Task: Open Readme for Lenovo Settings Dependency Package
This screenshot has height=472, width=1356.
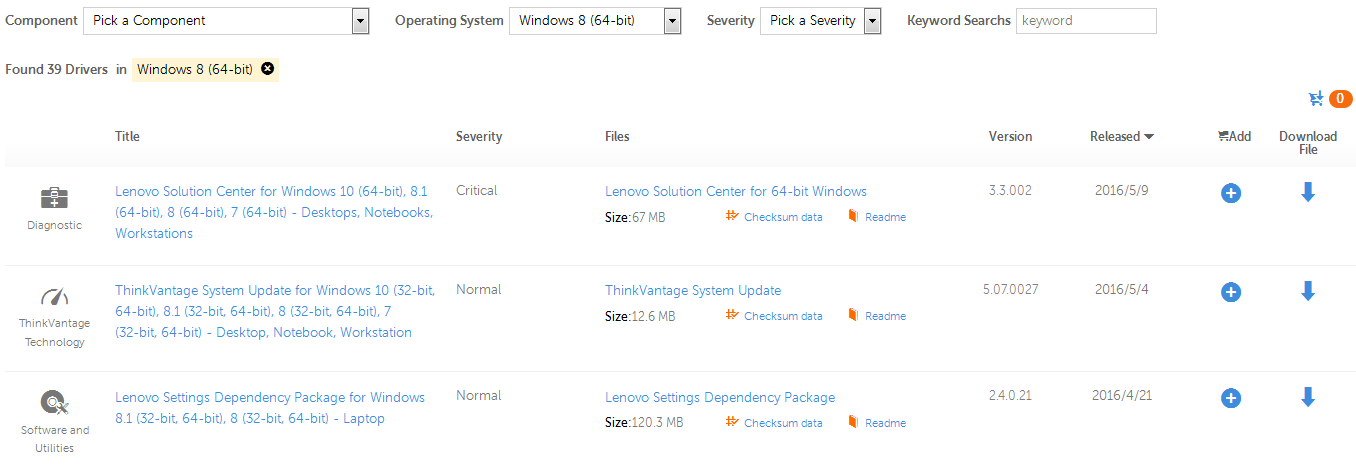Action: coord(877,423)
